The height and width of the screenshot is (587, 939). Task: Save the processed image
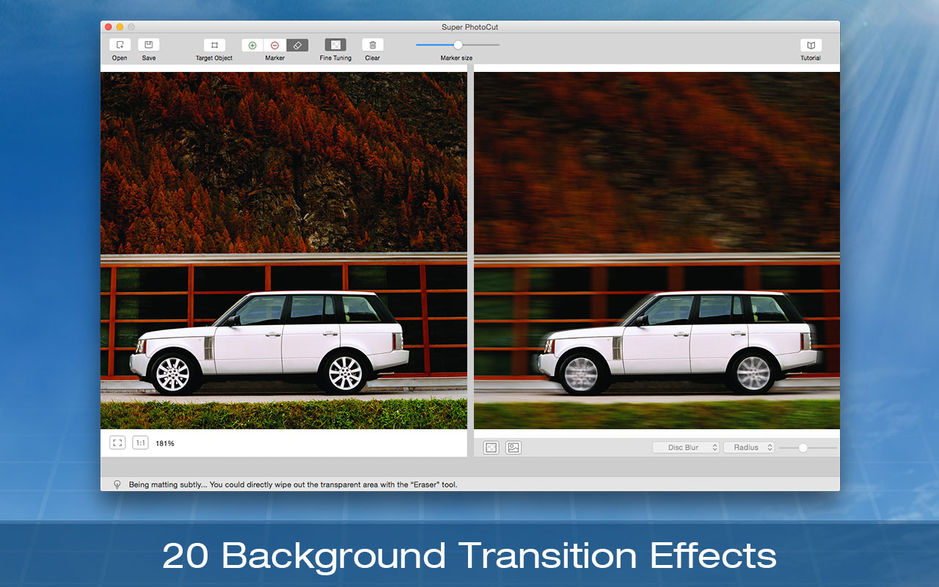click(148, 44)
